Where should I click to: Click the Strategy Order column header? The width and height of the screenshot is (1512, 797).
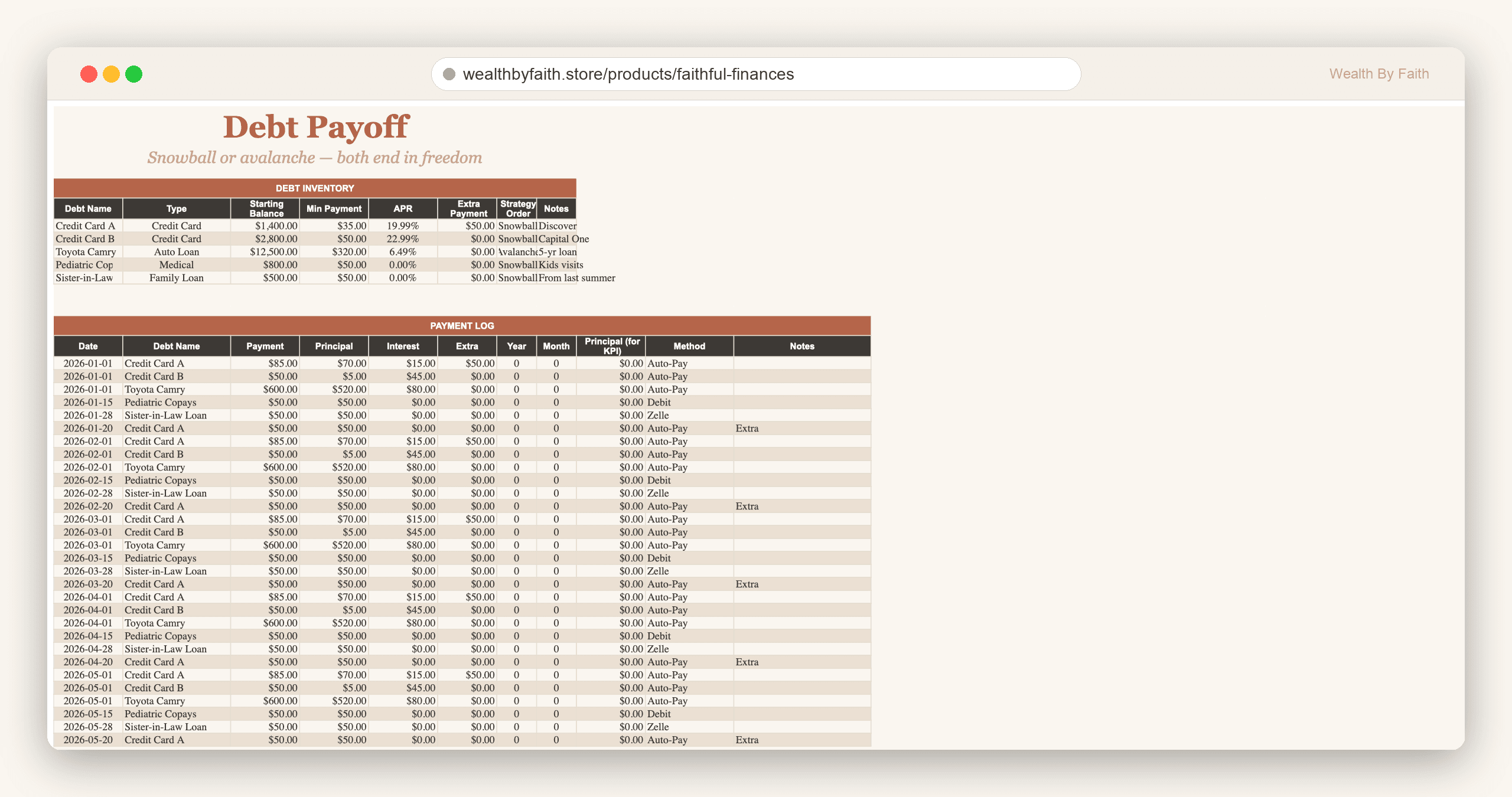click(x=517, y=208)
